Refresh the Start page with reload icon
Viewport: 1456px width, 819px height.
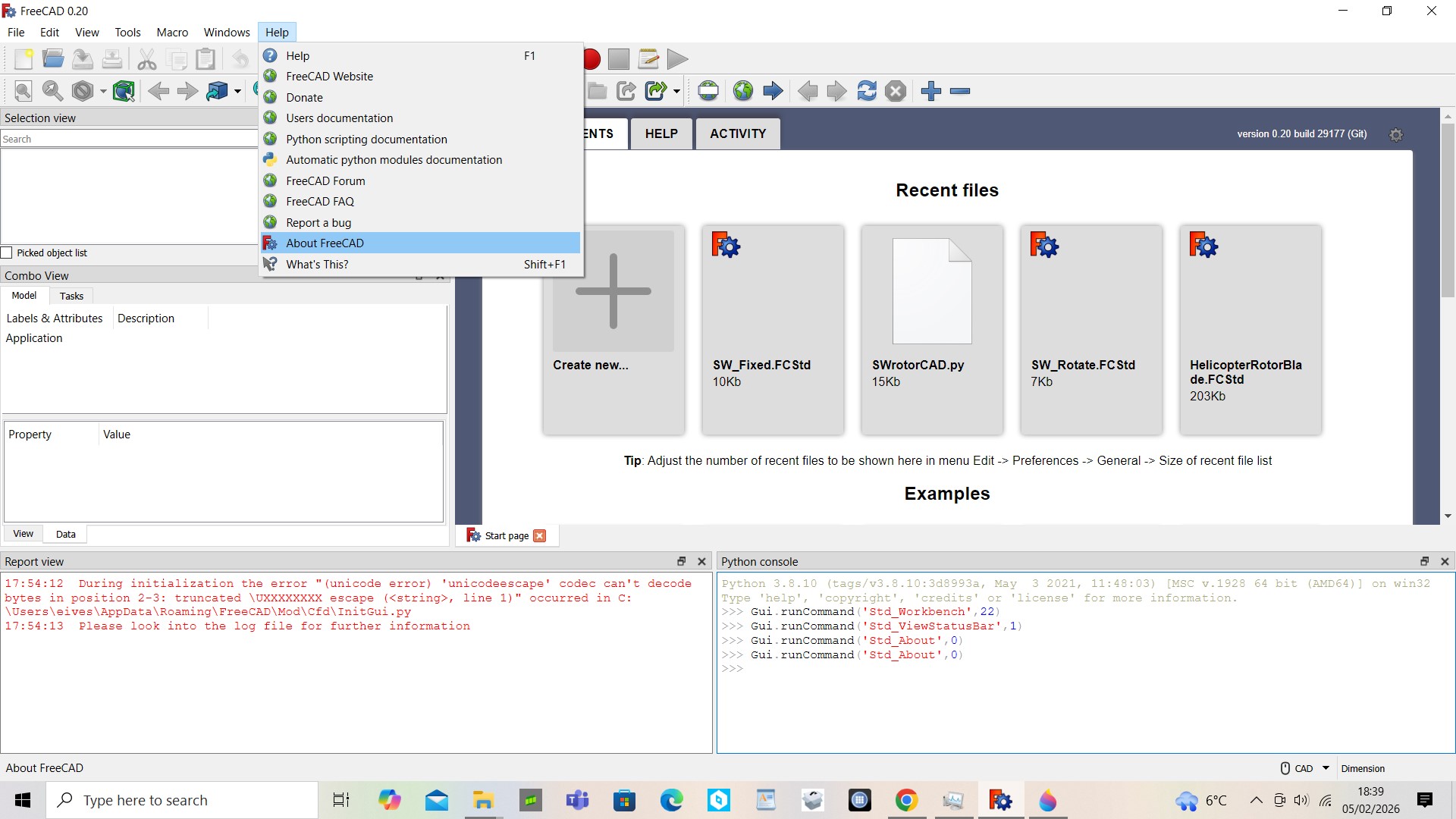[868, 91]
